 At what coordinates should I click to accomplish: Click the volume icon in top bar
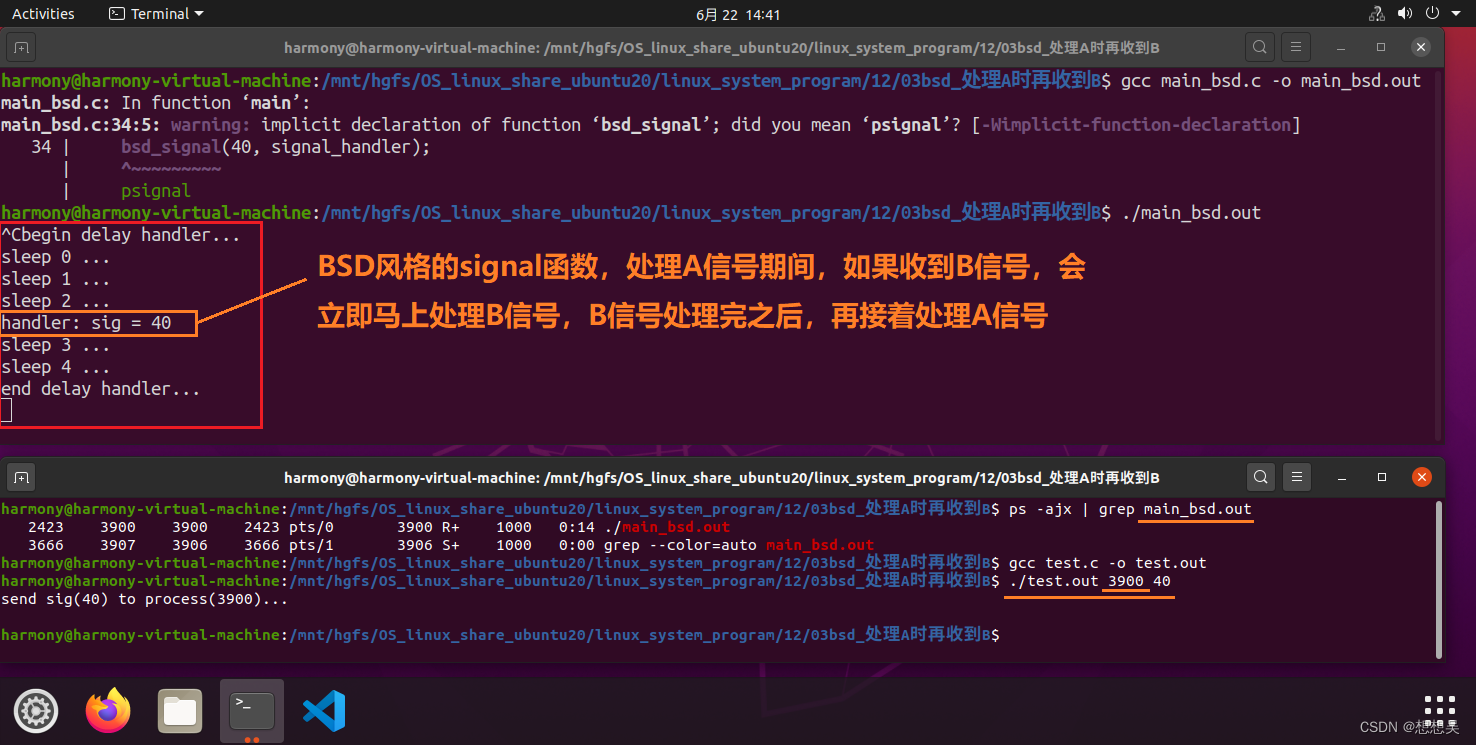(x=1404, y=14)
